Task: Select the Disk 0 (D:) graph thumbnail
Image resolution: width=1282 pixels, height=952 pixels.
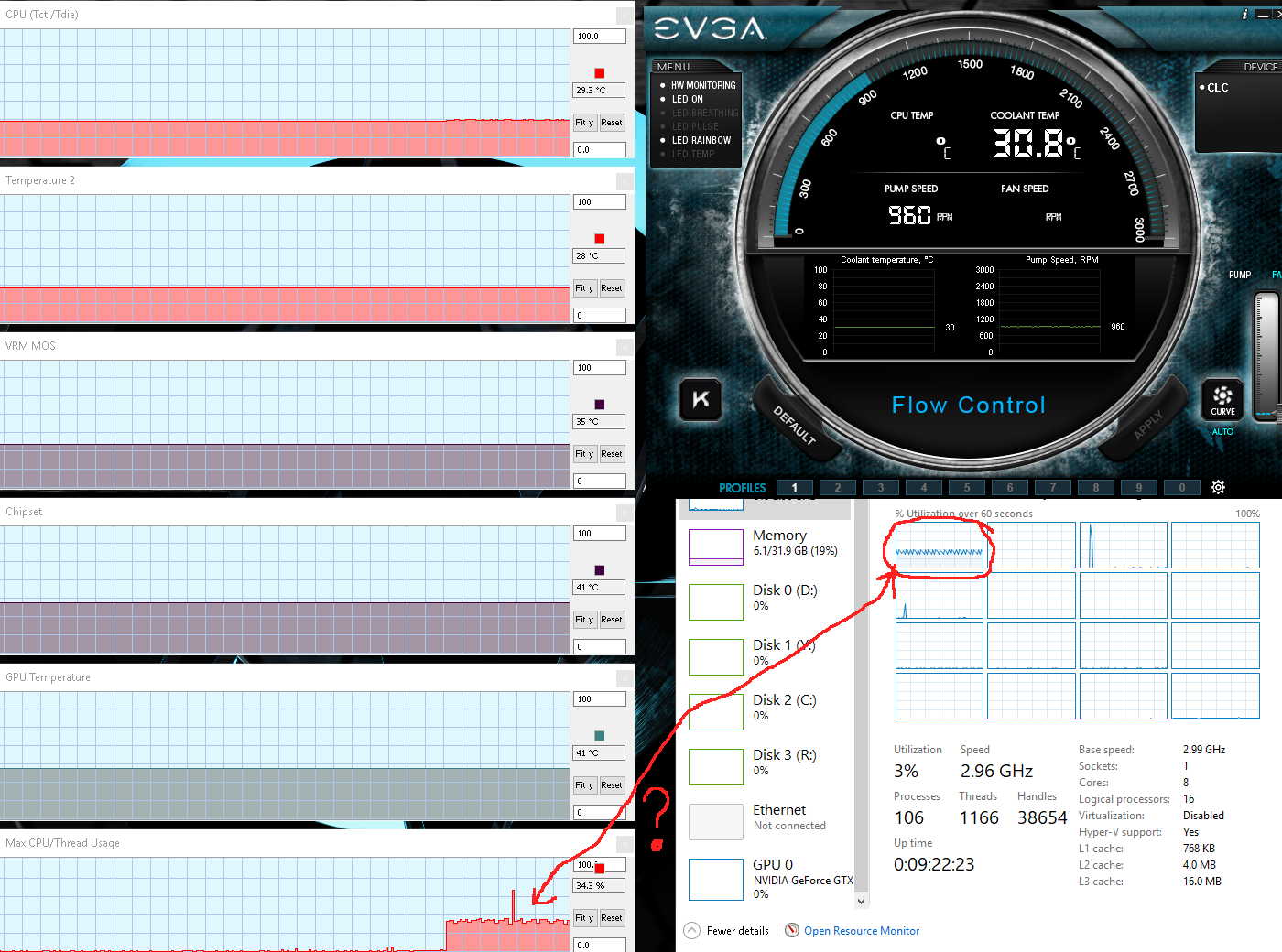Action: [716, 602]
